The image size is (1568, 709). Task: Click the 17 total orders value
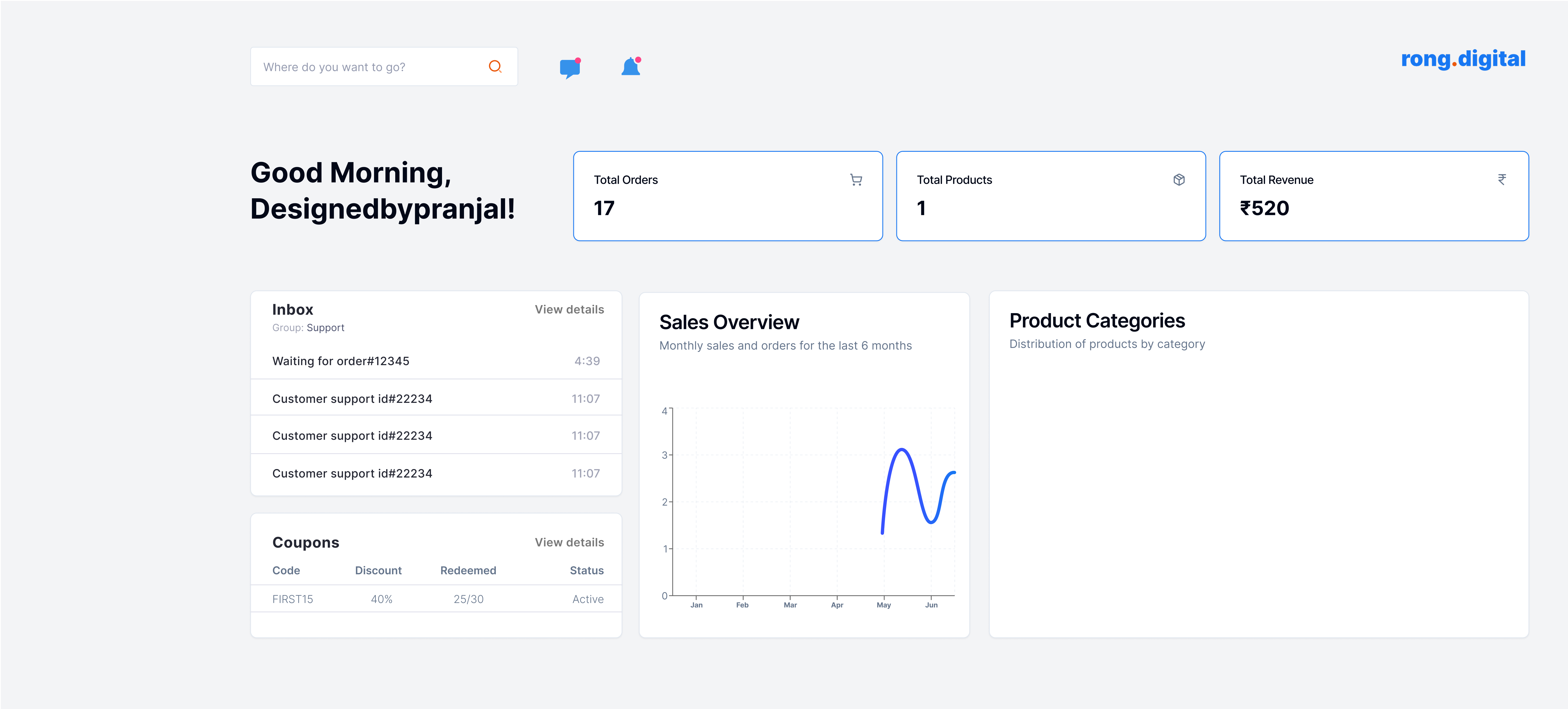pyautogui.click(x=604, y=208)
